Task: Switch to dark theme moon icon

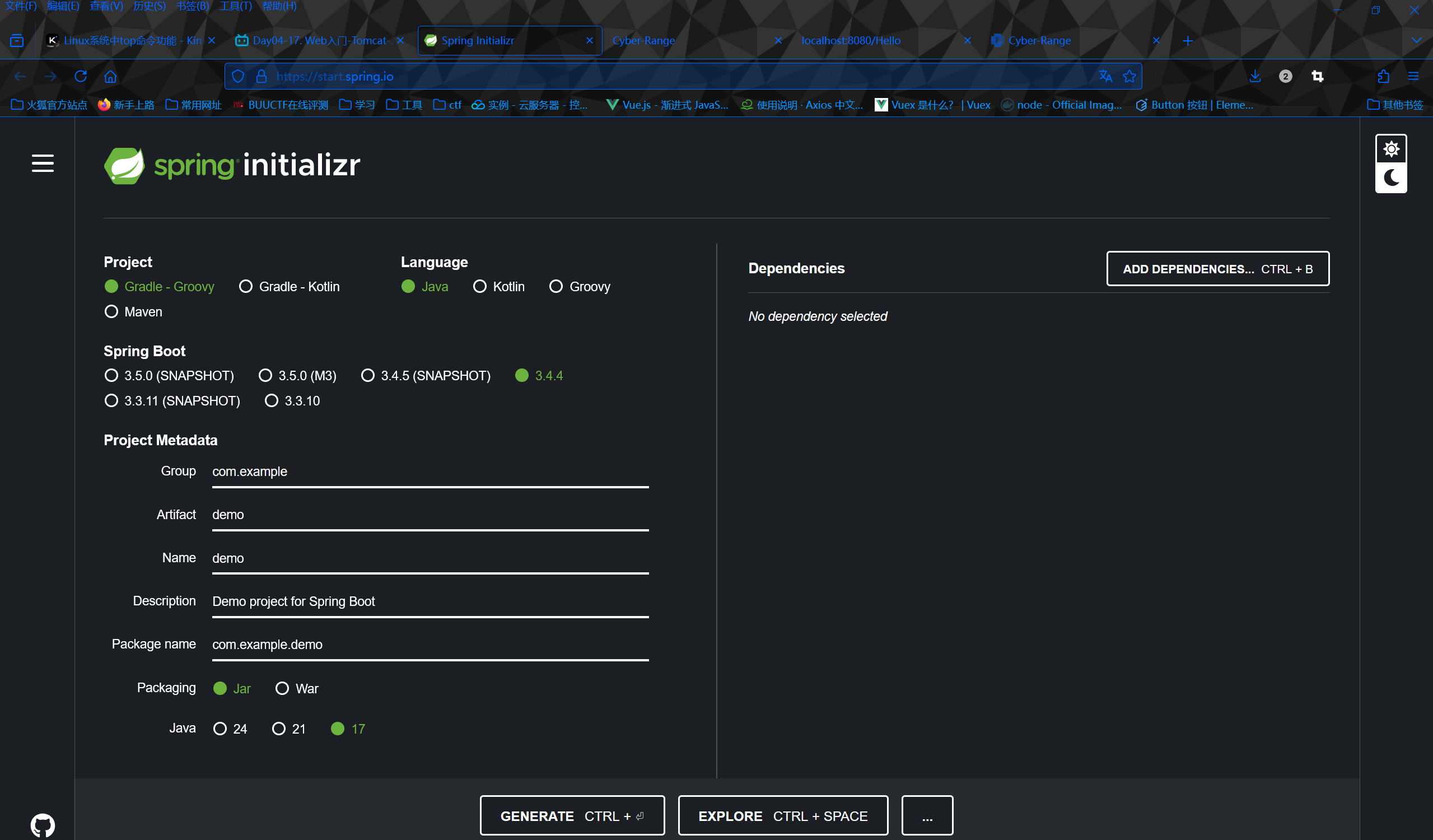Action: [x=1391, y=178]
